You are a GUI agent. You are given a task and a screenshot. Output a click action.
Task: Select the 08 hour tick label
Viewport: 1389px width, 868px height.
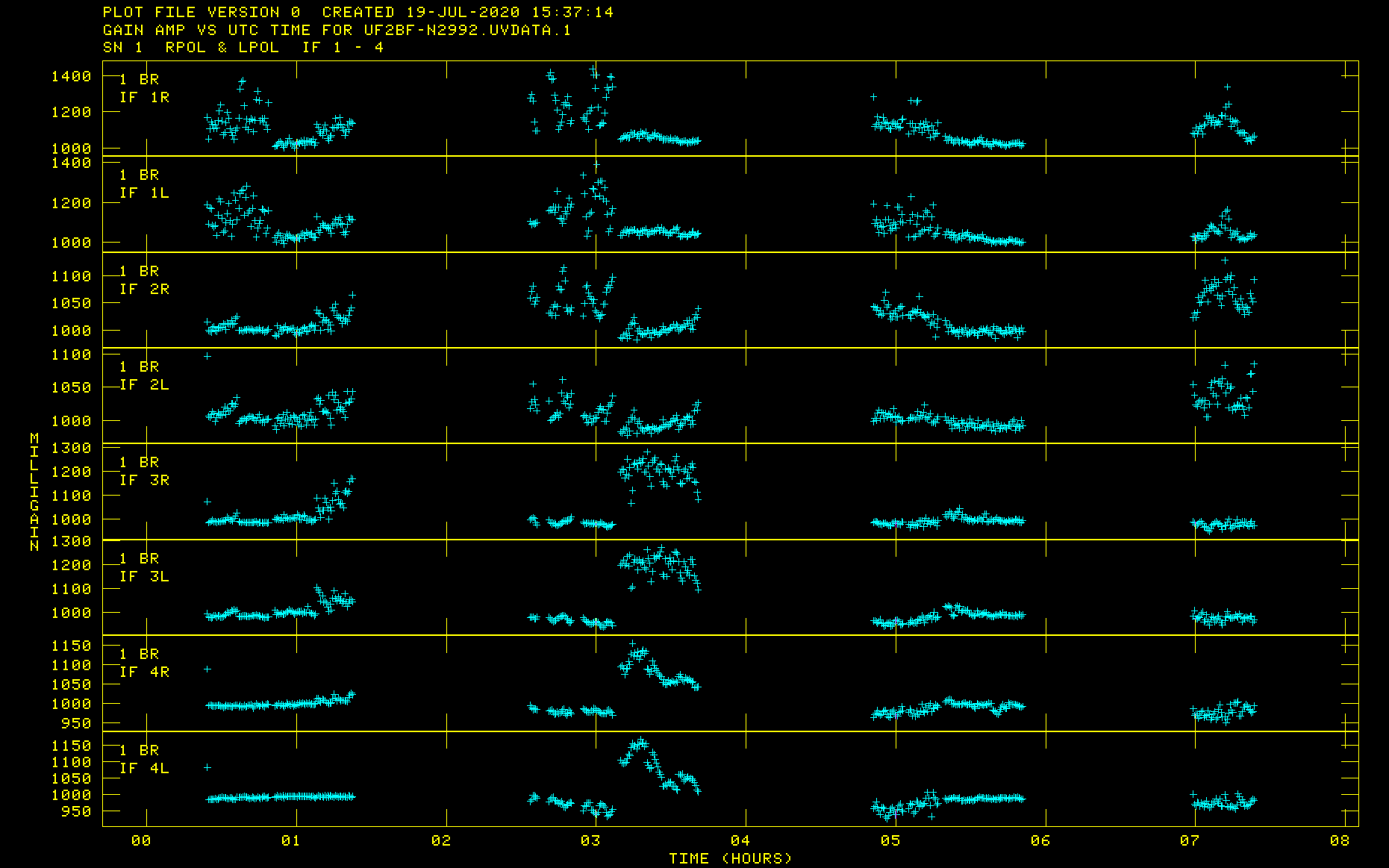[x=1340, y=841]
